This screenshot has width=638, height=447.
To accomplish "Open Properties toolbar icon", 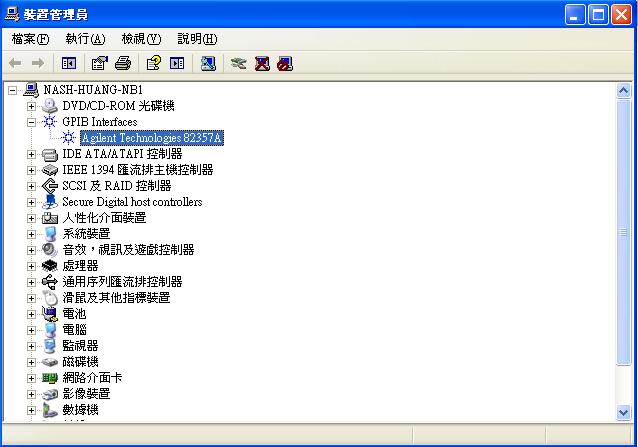I will (x=100, y=63).
